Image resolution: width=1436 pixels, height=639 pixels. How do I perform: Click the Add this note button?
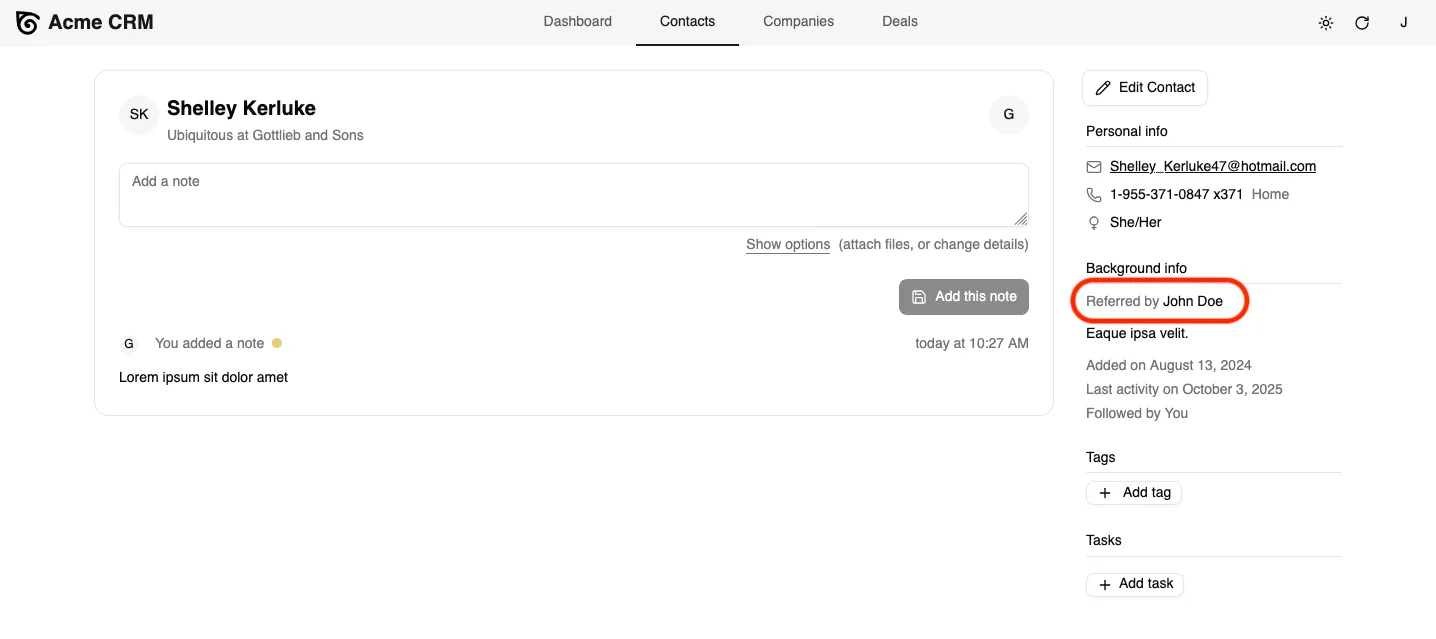pos(963,296)
